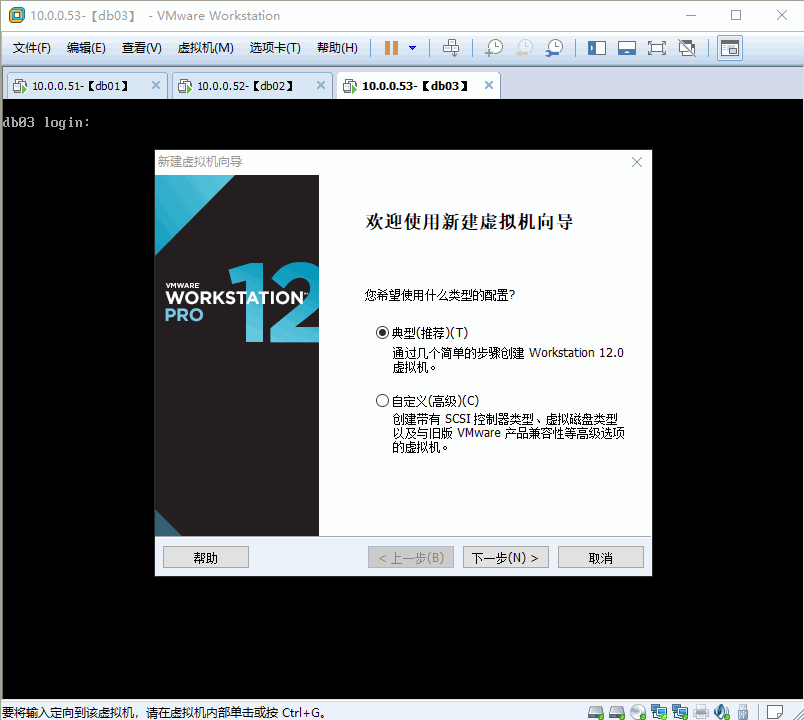Viewport: 804px width, 720px height.
Task: Click the sound device icon in status bar
Action: (x=722, y=710)
